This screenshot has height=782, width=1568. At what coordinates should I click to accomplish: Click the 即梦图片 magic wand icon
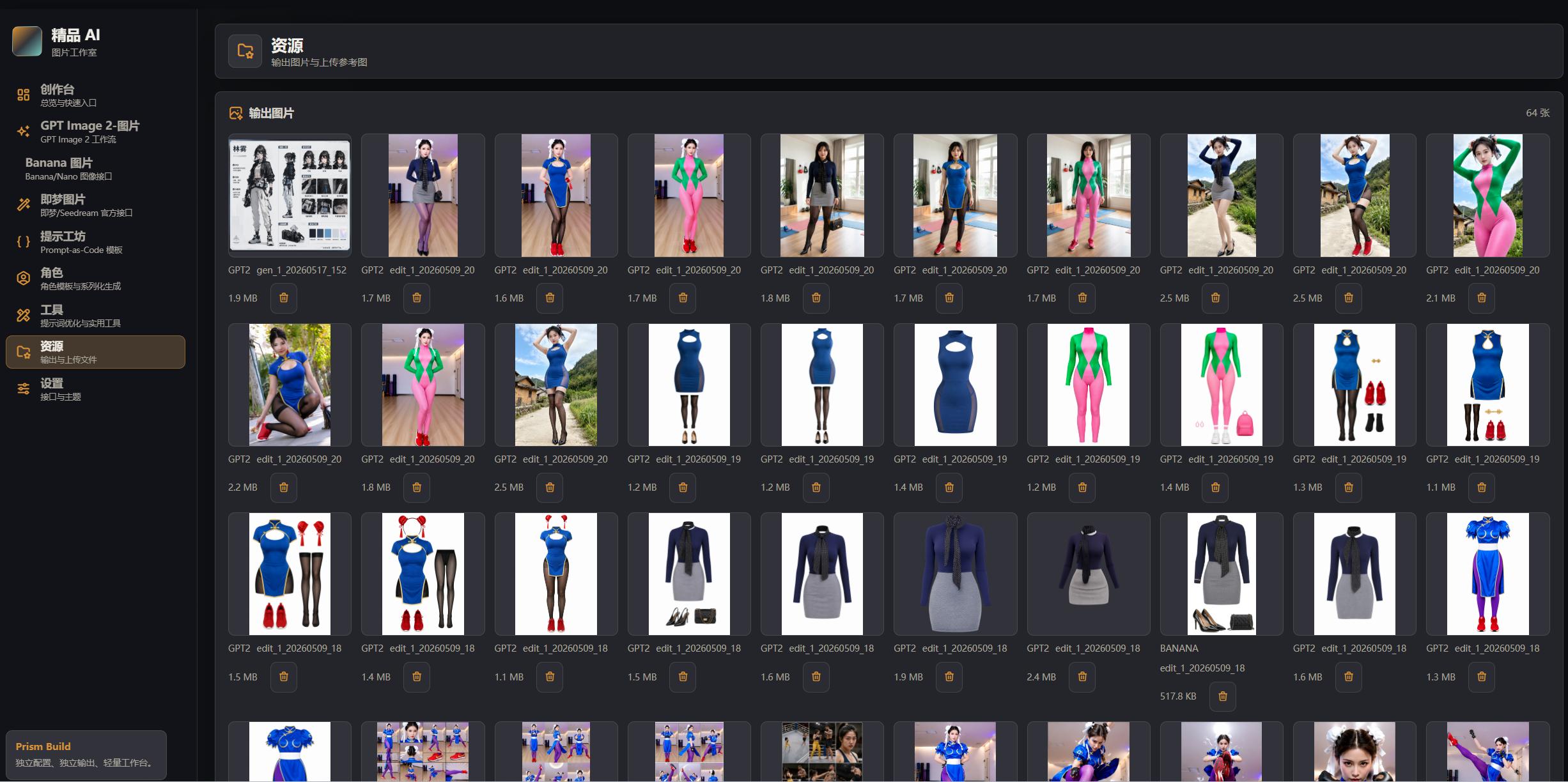[x=24, y=205]
